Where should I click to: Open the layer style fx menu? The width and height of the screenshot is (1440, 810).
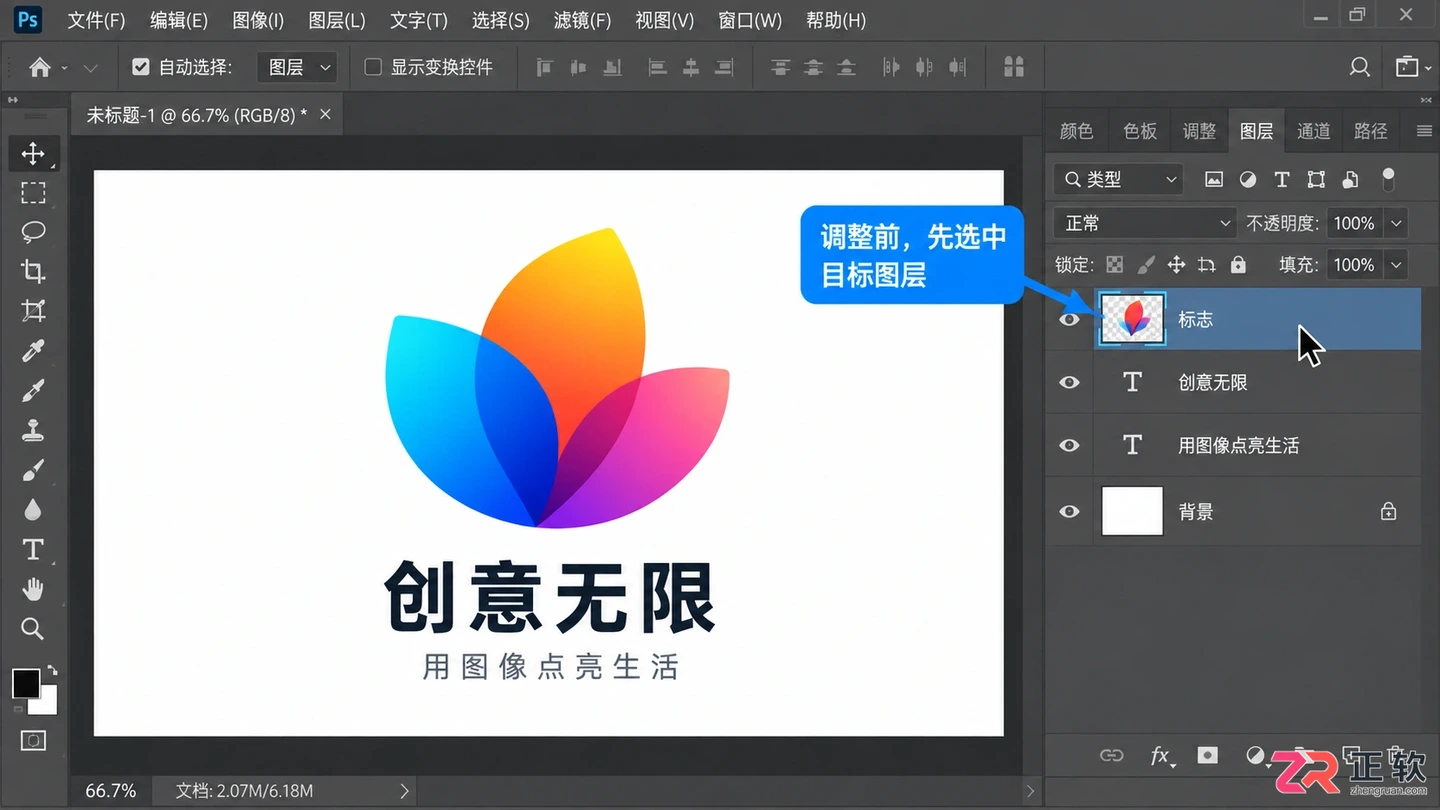pyautogui.click(x=1160, y=756)
